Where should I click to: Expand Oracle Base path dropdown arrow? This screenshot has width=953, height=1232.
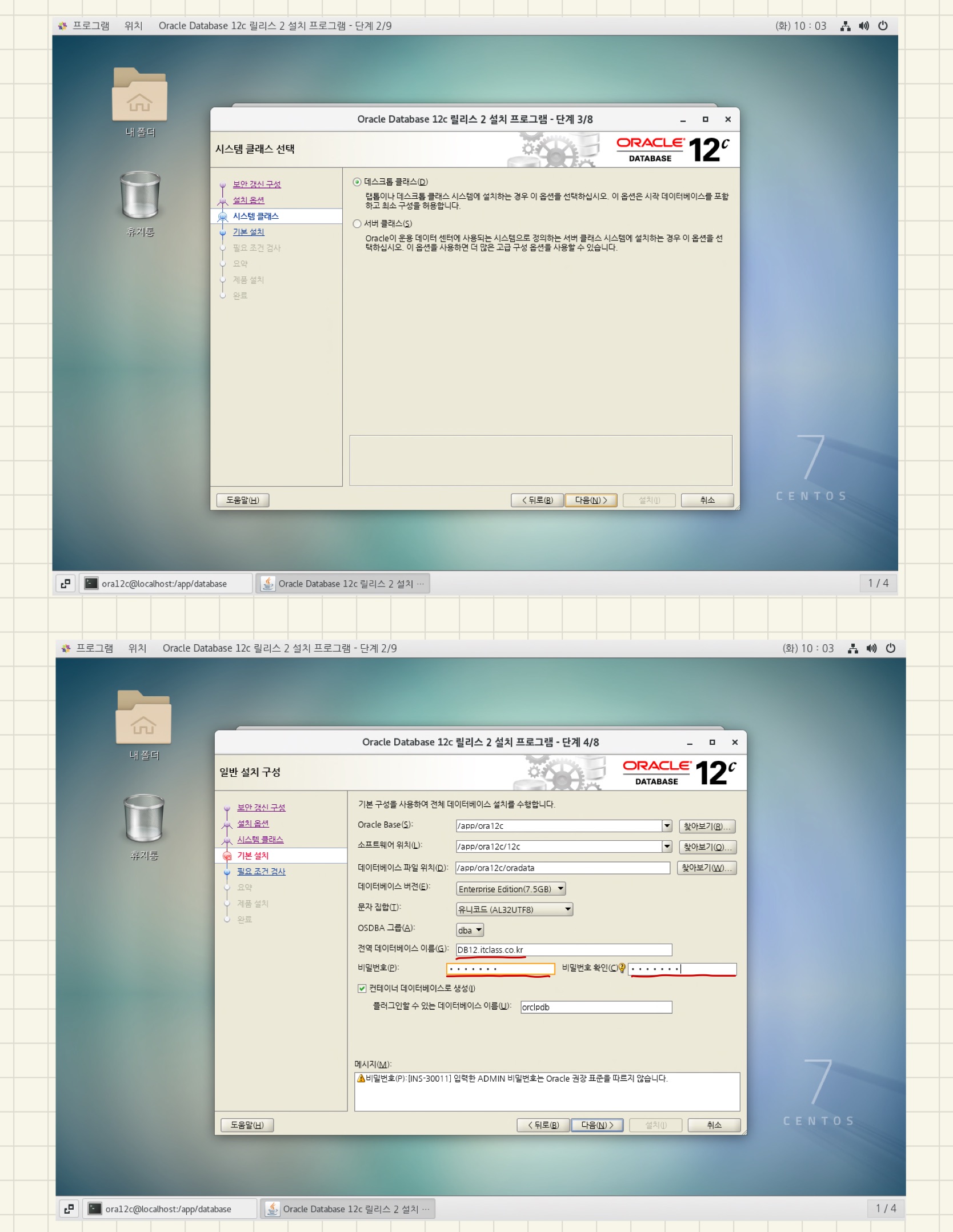coord(667,826)
